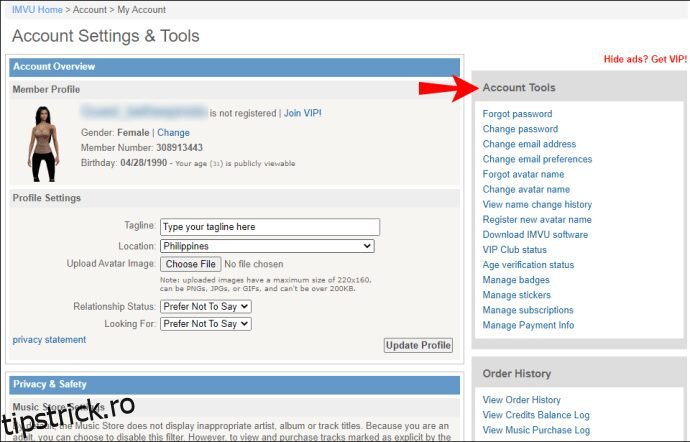690x442 pixels.
Task: Focus the Tagline text field
Action: point(270,227)
